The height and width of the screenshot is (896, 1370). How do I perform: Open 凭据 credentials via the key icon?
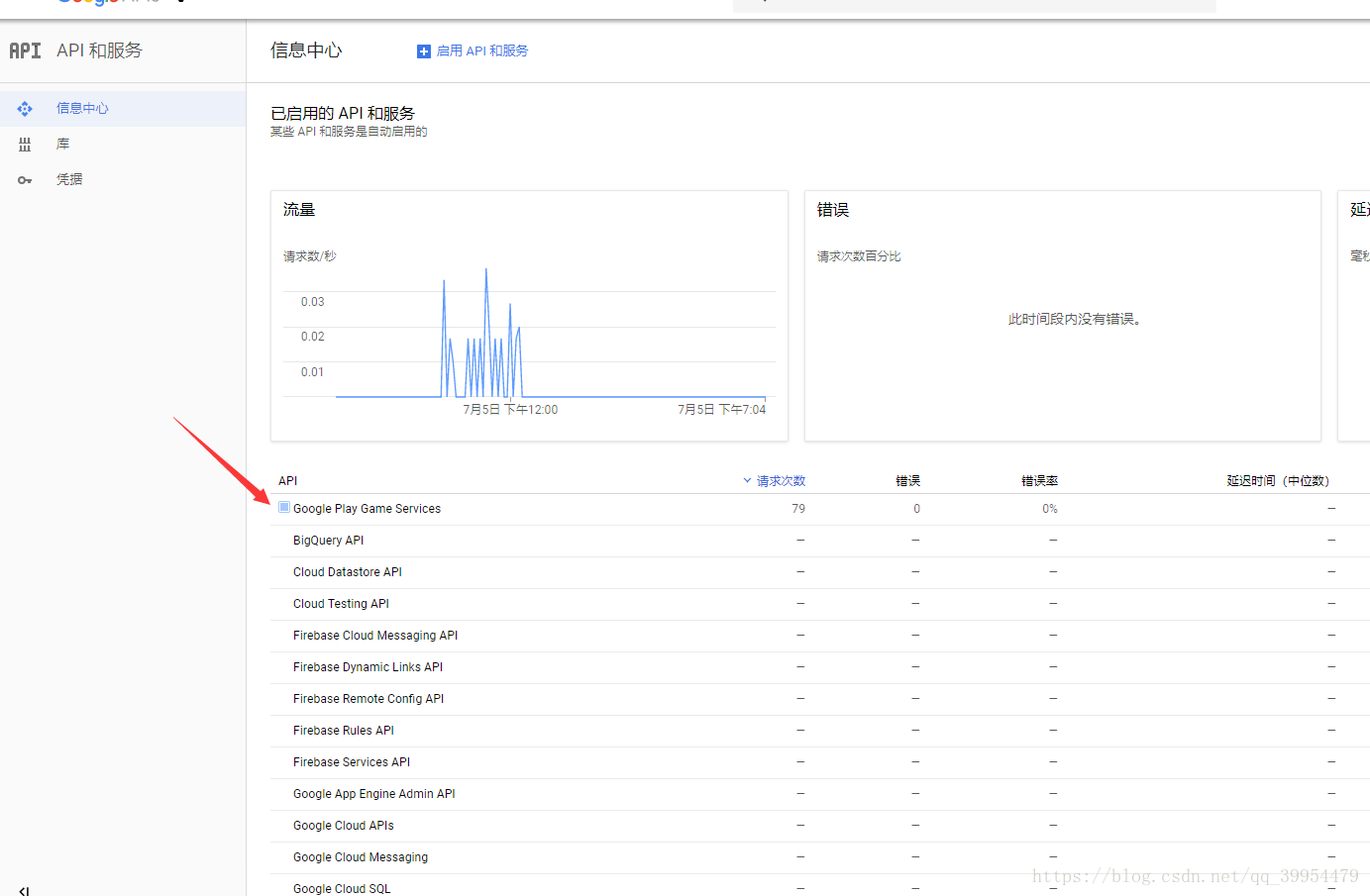(25, 180)
